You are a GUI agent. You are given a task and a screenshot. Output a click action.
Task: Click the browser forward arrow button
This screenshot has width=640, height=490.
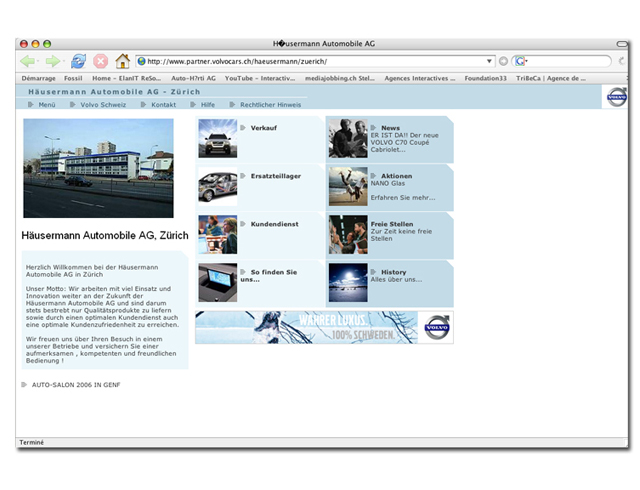point(52,61)
